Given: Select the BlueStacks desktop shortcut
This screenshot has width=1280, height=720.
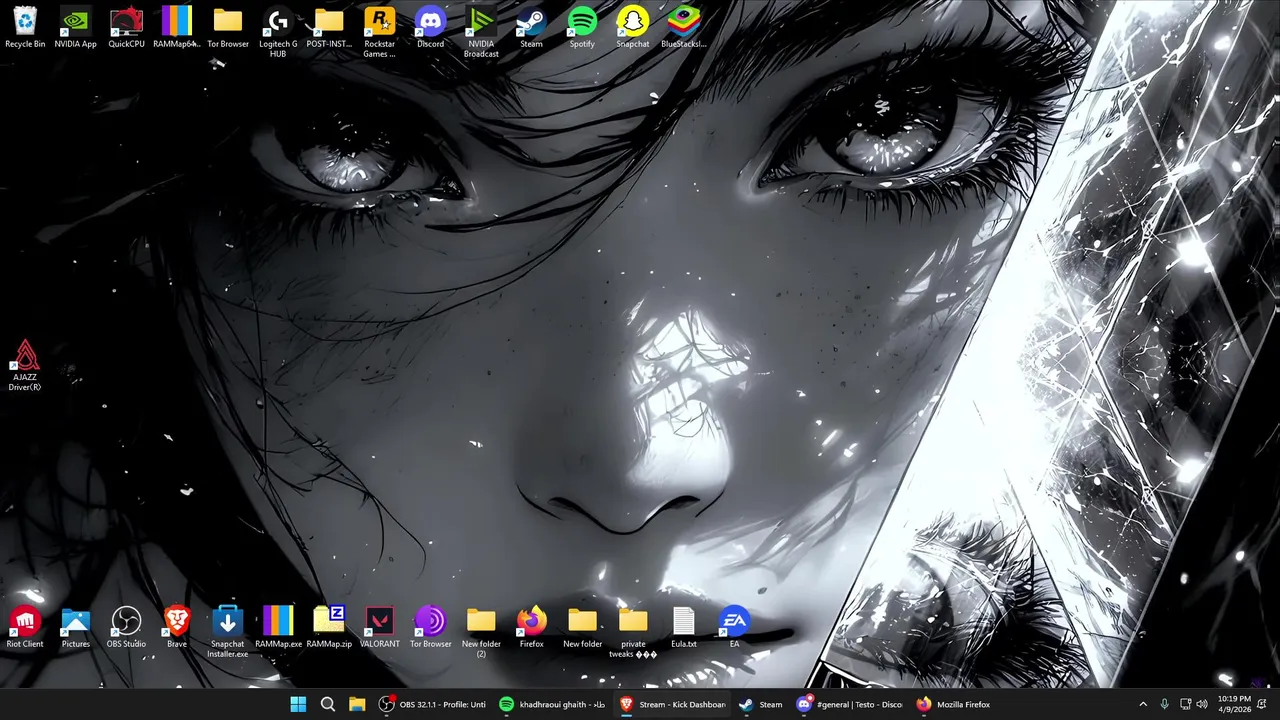Looking at the screenshot, I should [x=684, y=28].
